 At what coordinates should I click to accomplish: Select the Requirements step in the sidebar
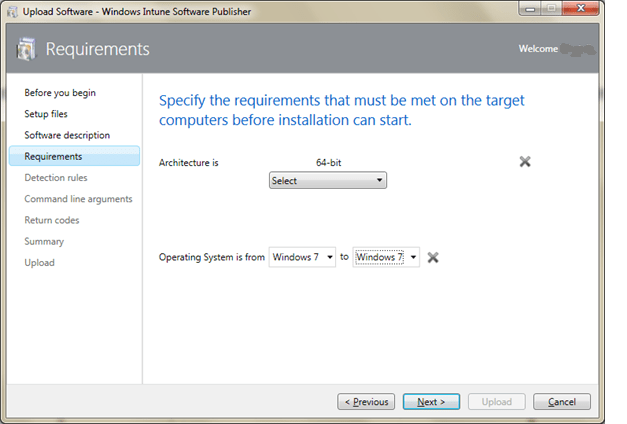pyautogui.click(x=54, y=156)
